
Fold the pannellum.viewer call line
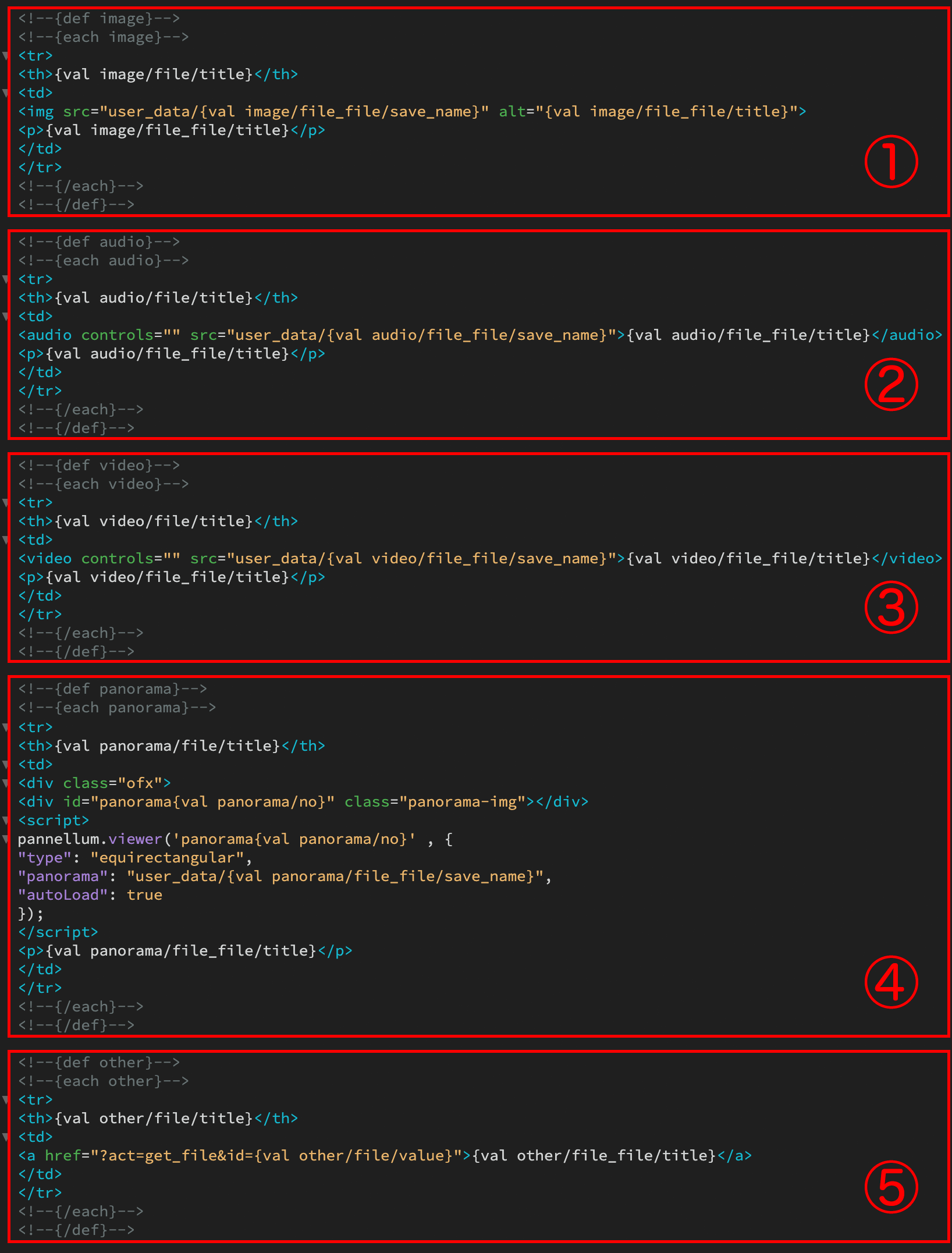(x=5, y=839)
